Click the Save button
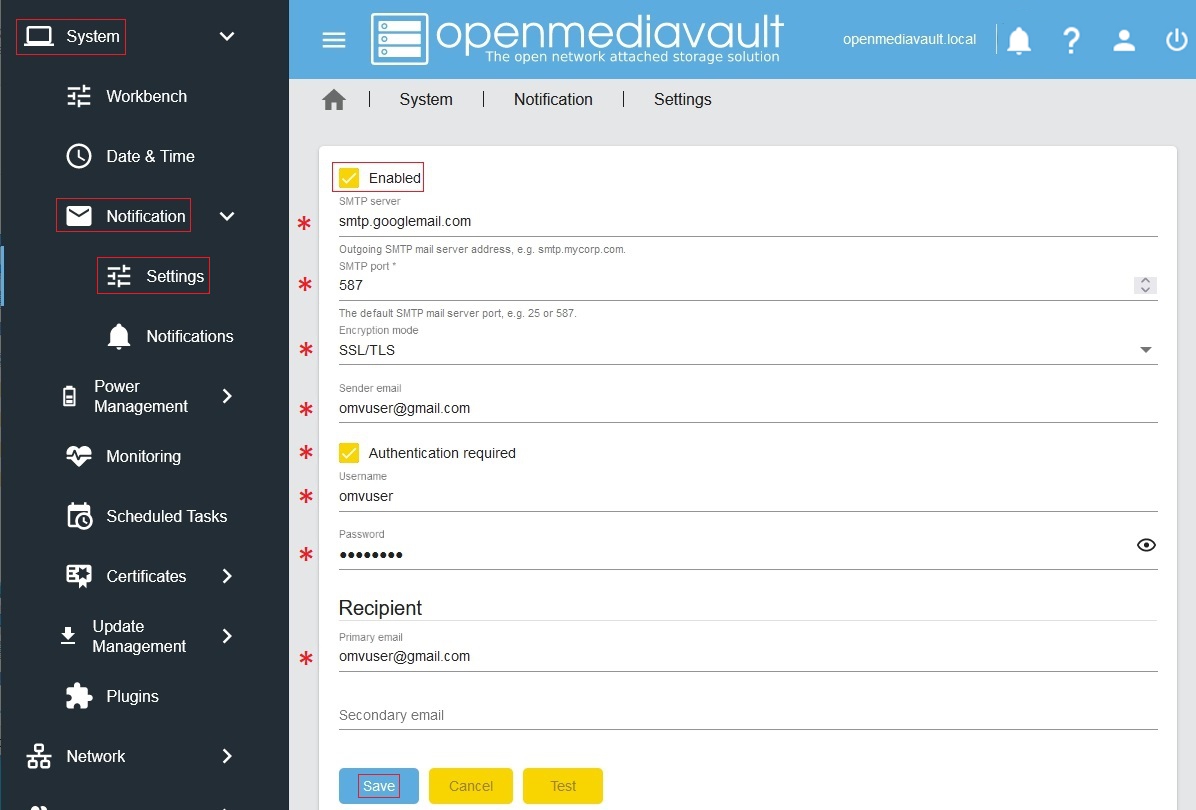Image resolution: width=1196 pixels, height=810 pixels. click(x=379, y=786)
